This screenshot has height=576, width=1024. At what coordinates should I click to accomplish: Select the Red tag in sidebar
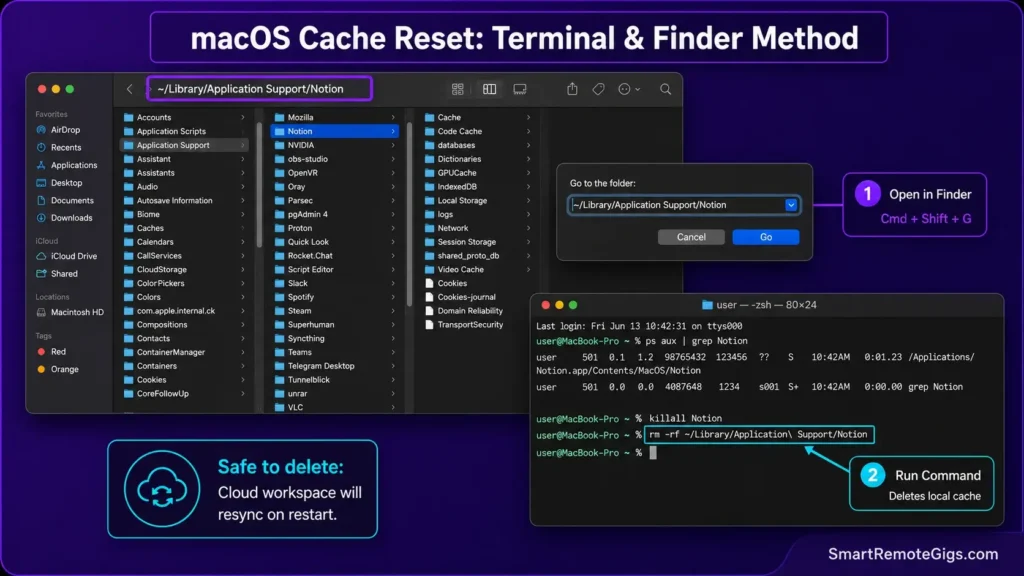tap(52, 351)
